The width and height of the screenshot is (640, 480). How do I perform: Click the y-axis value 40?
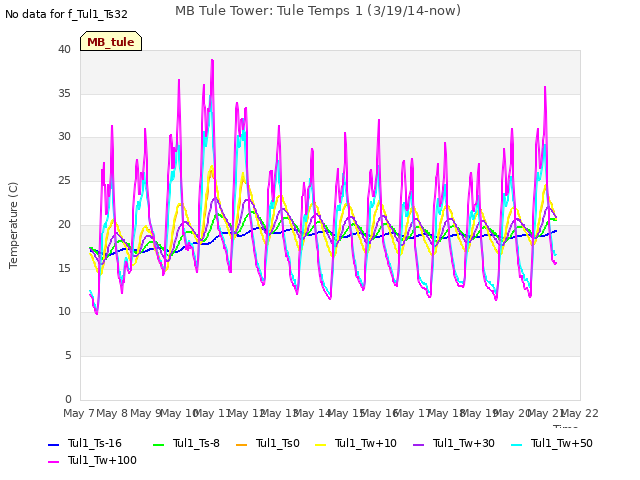coord(64,49)
